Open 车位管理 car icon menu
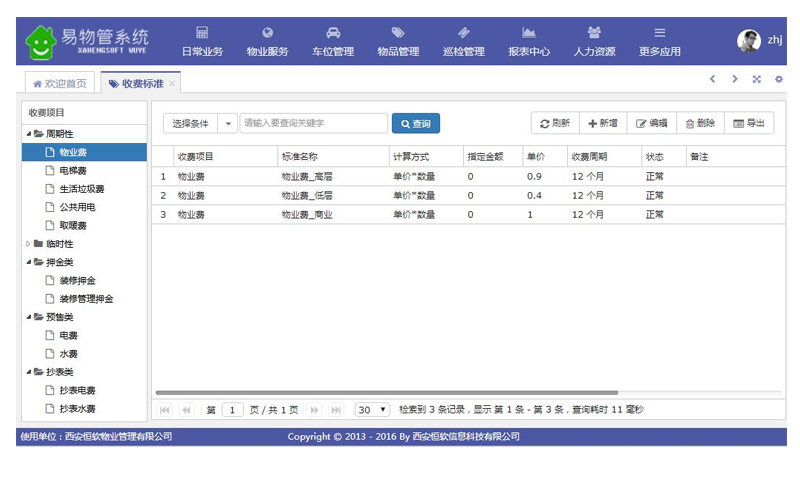The image size is (800, 500). [333, 33]
